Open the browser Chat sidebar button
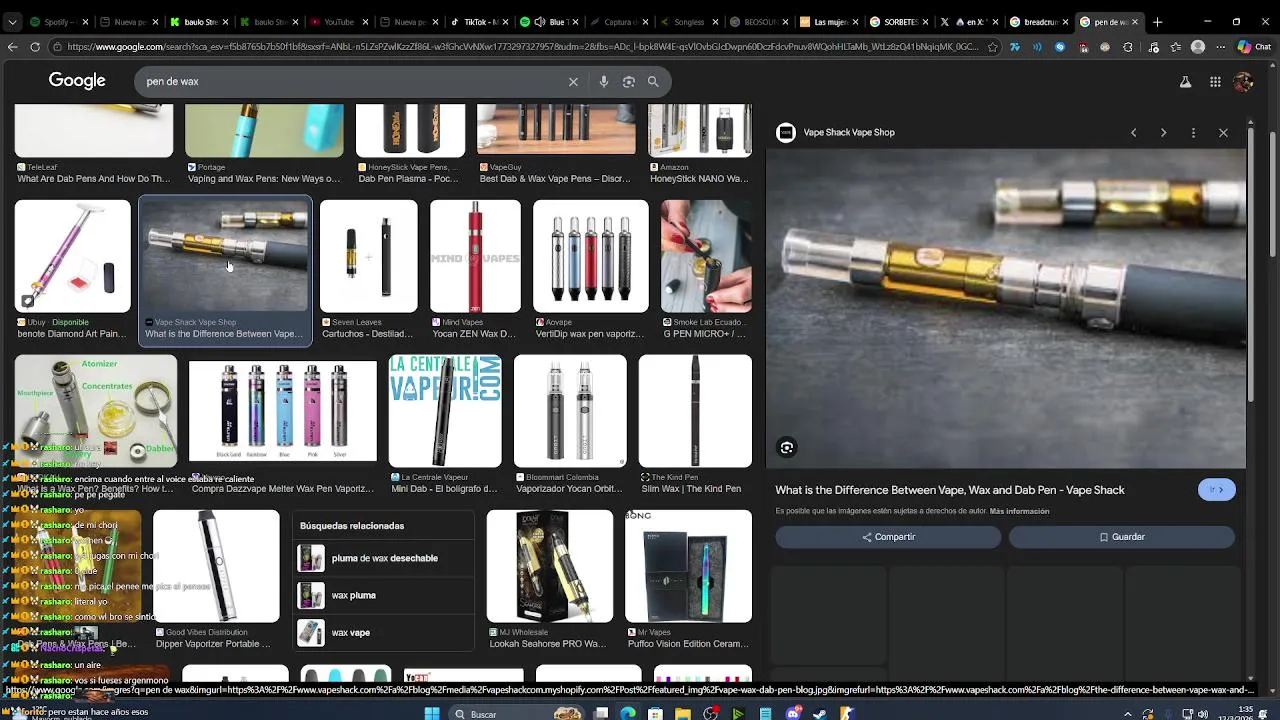The image size is (1280, 720). click(x=1253, y=47)
